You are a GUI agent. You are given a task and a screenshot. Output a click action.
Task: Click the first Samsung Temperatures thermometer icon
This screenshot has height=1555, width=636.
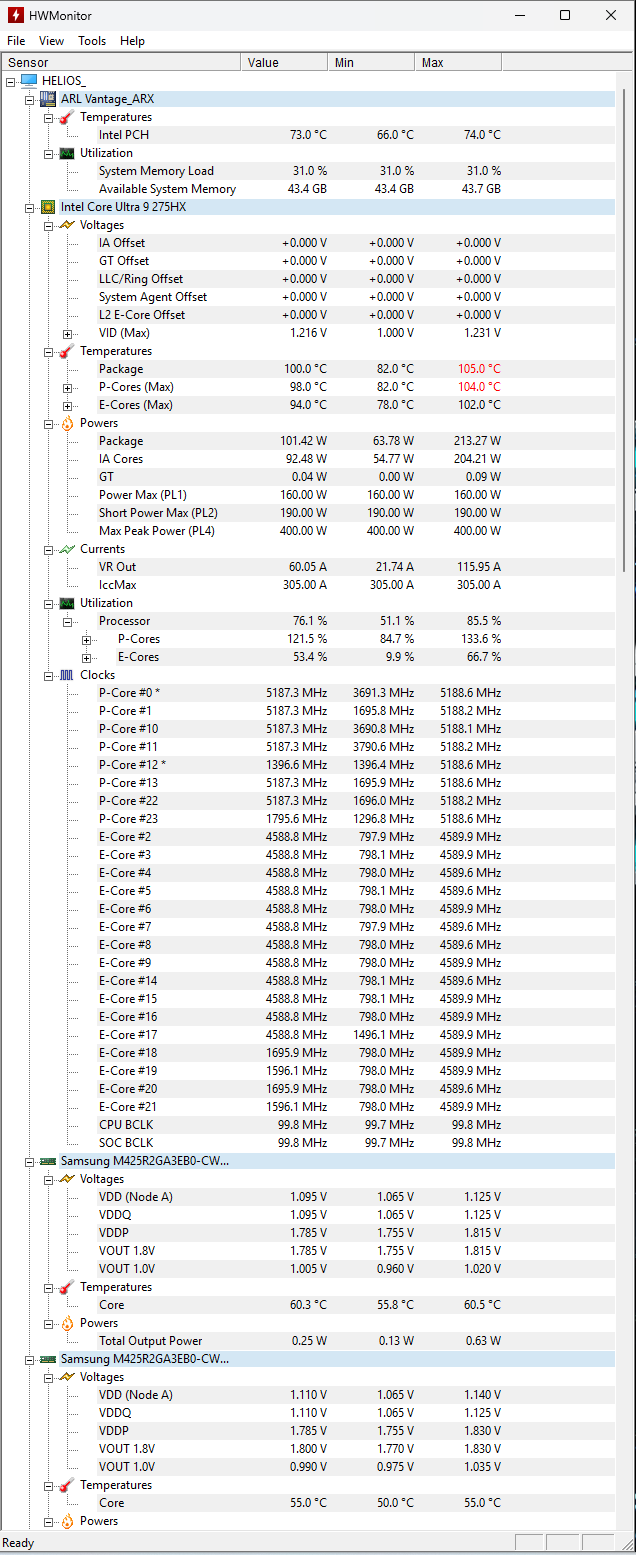tap(66, 1287)
